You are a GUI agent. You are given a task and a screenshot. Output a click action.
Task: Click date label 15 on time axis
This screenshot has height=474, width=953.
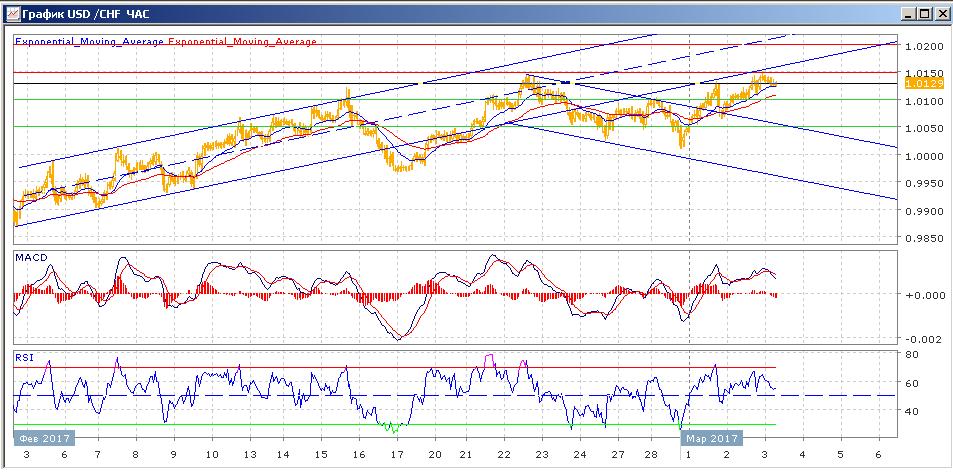pyautogui.click(x=321, y=455)
